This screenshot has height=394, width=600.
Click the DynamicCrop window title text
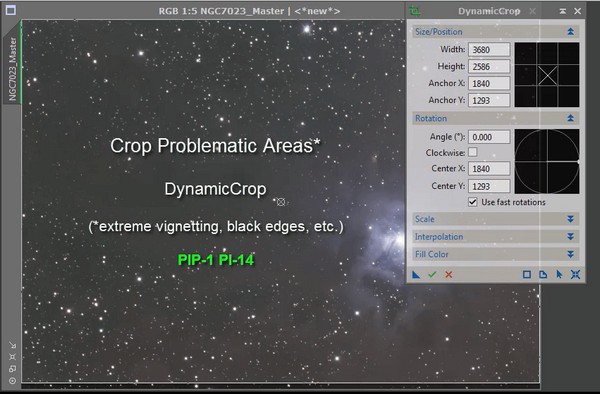point(489,11)
